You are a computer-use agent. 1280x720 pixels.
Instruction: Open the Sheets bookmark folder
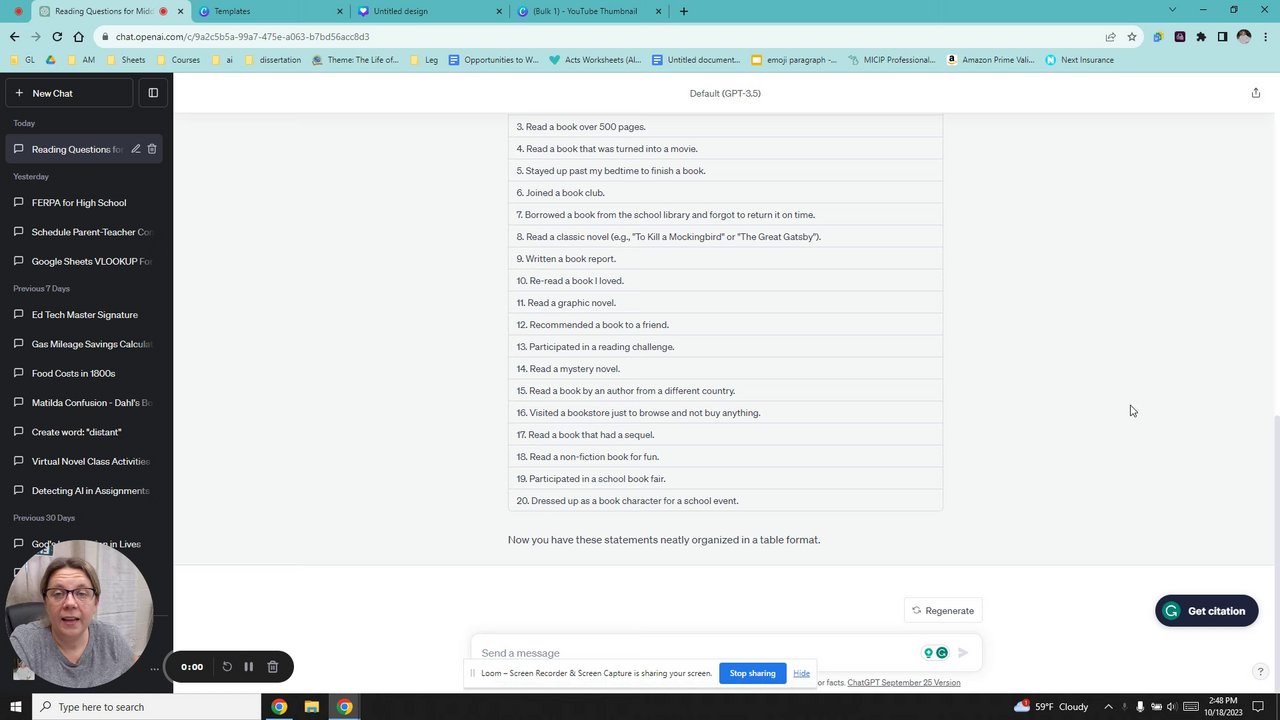click(x=125, y=60)
